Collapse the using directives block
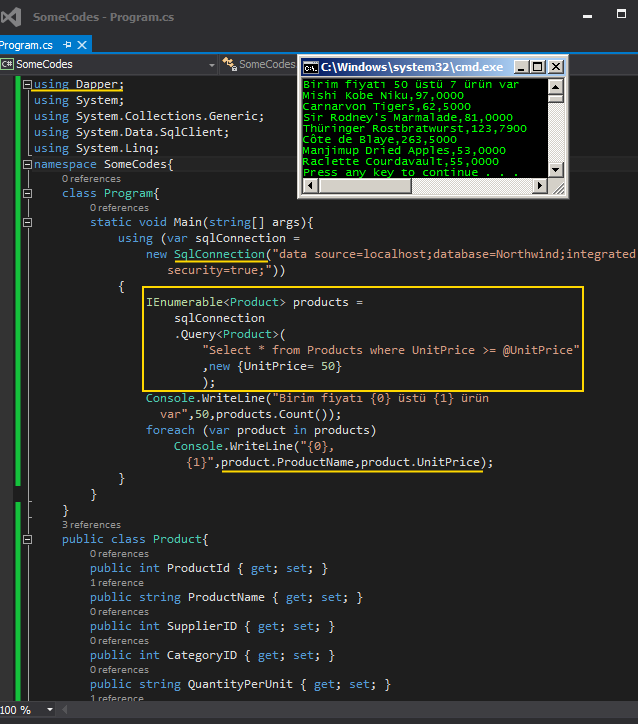This screenshot has height=724, width=638. pyautogui.click(x=27, y=84)
